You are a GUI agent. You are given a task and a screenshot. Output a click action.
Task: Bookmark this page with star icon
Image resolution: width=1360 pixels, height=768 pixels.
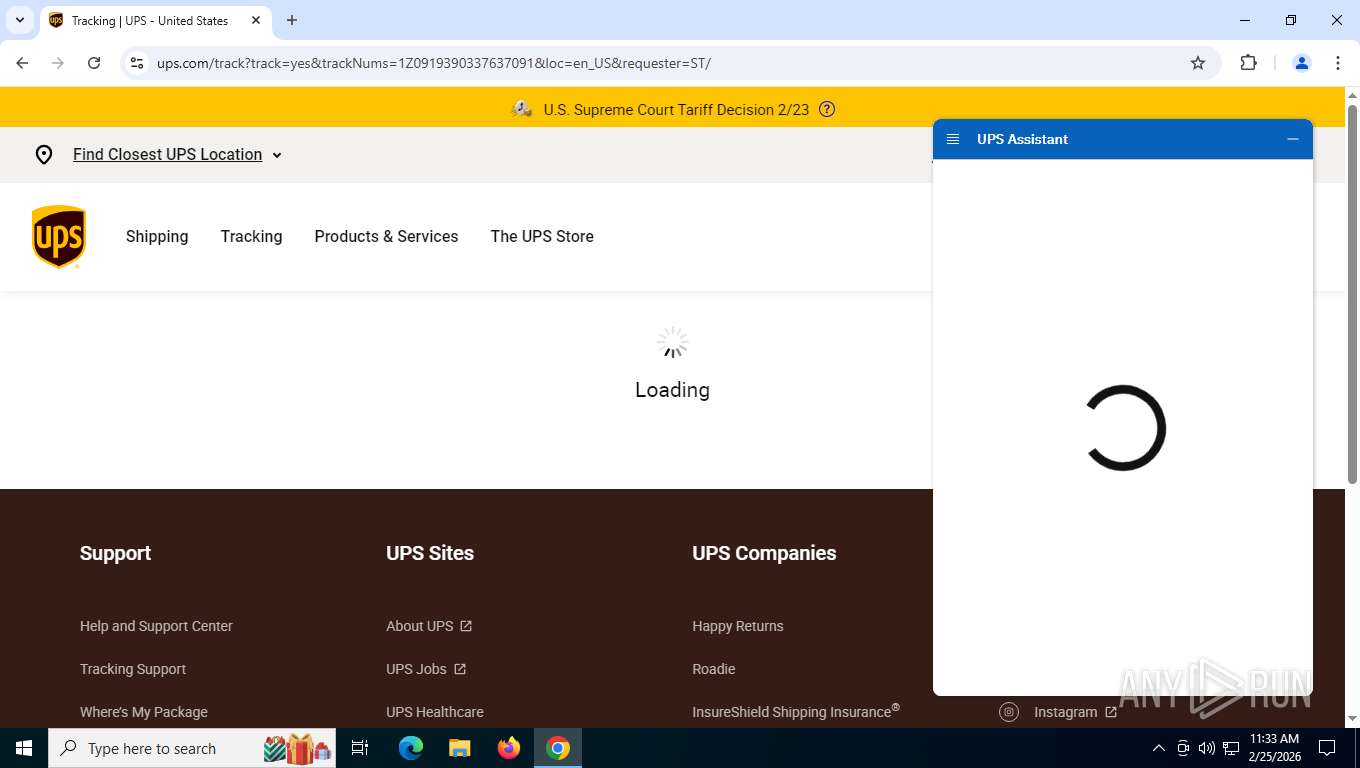pos(1198,63)
